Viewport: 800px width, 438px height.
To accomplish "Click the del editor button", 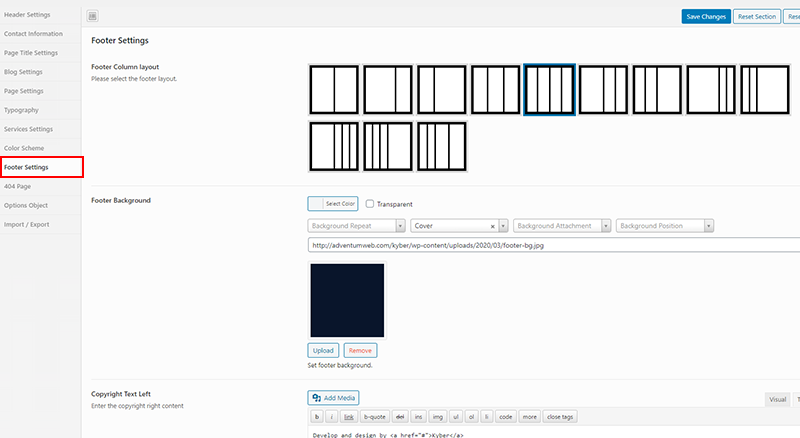I will click(x=400, y=417).
